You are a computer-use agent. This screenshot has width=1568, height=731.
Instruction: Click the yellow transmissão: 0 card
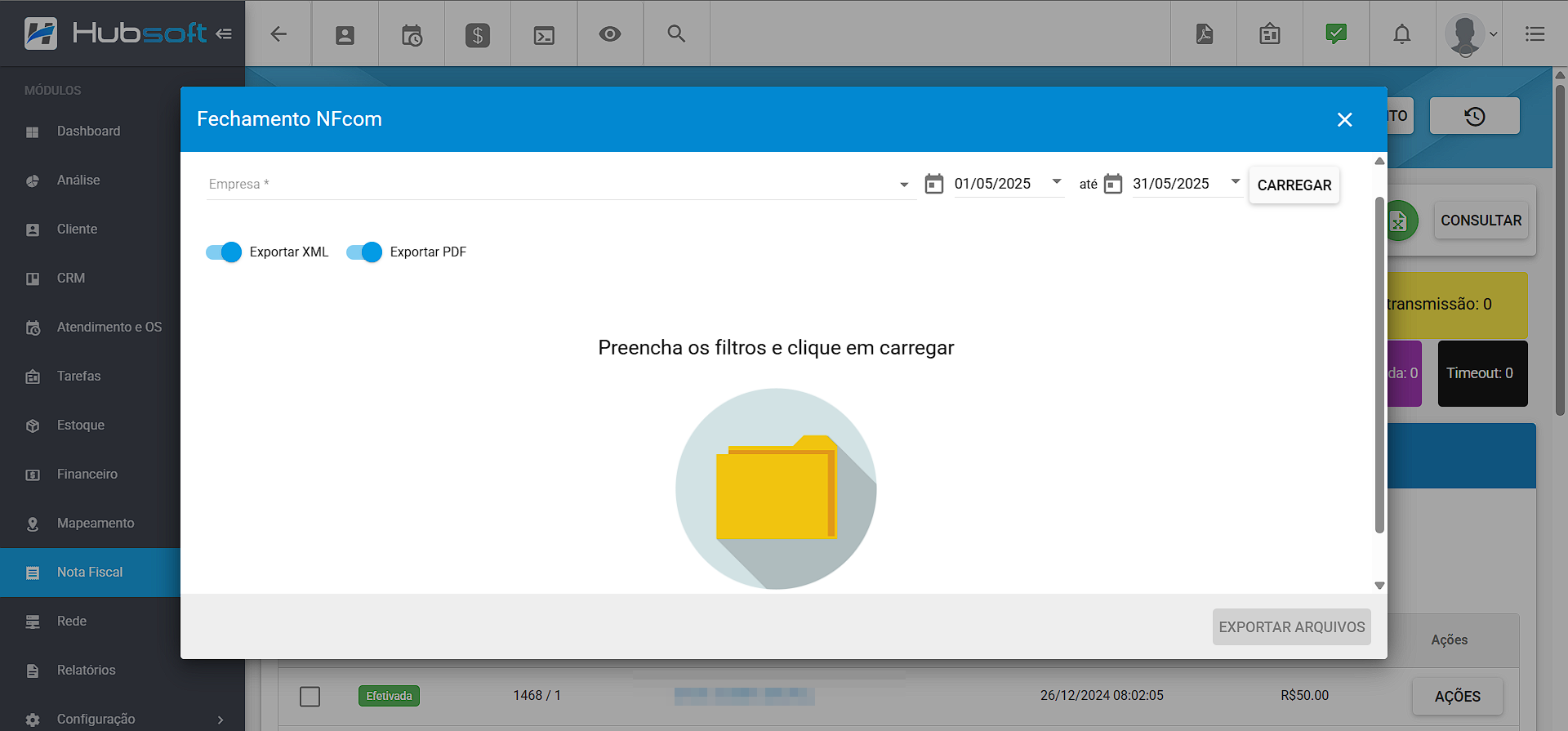point(1458,305)
